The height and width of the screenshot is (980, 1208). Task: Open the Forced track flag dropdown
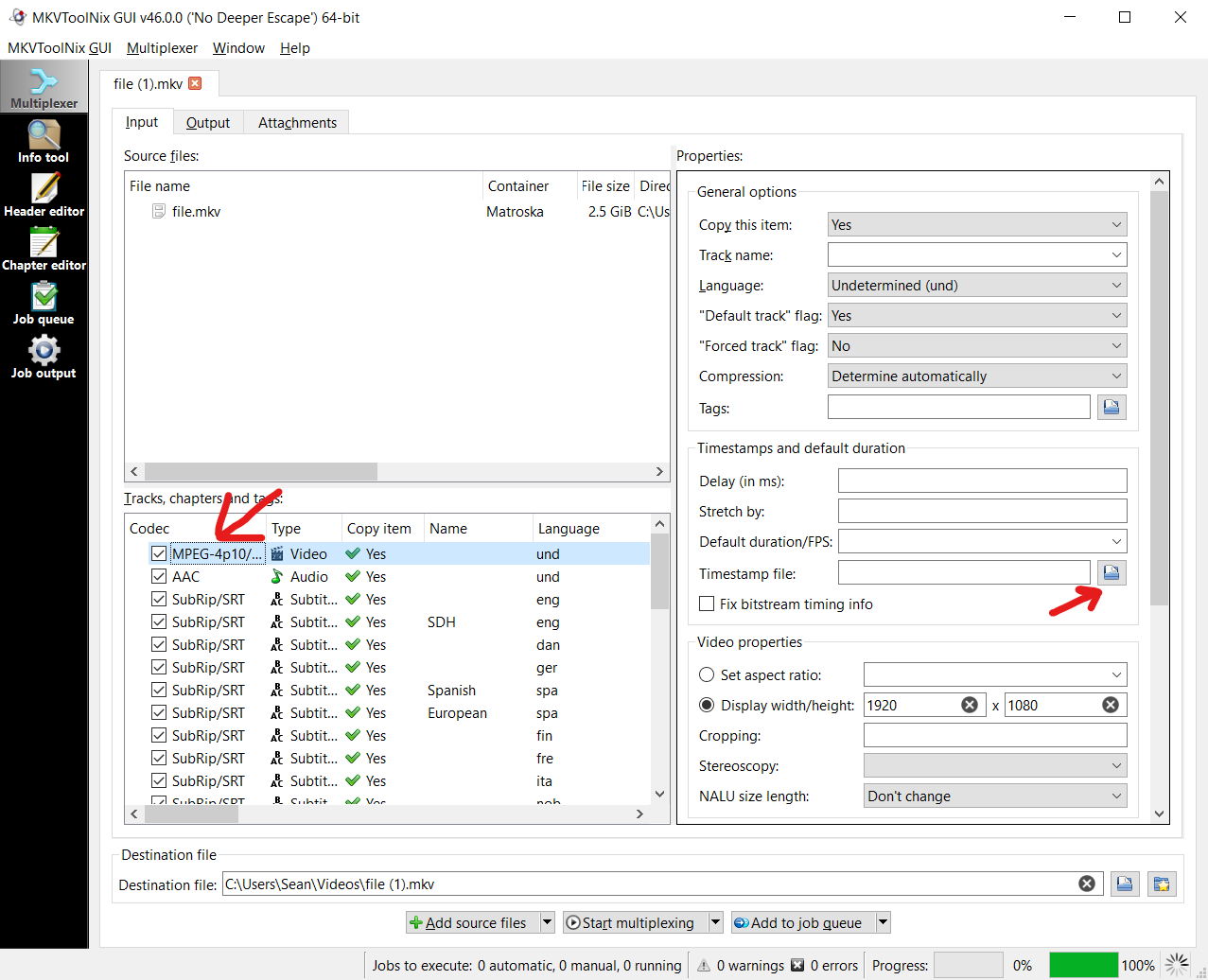pos(977,345)
